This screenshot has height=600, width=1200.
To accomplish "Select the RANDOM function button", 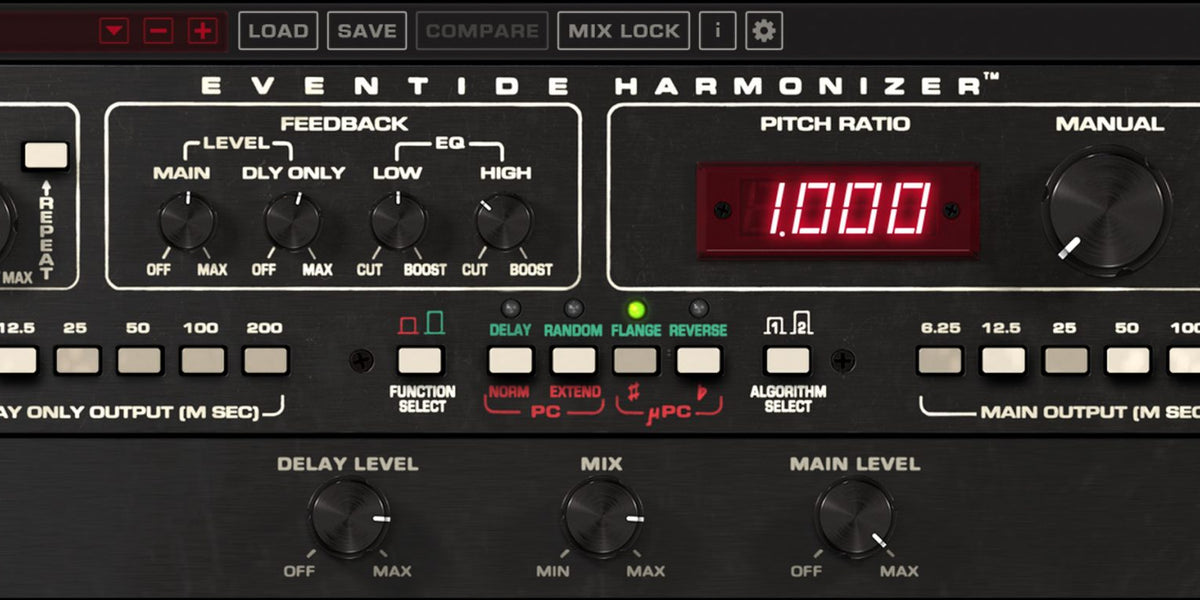I will click(x=573, y=358).
